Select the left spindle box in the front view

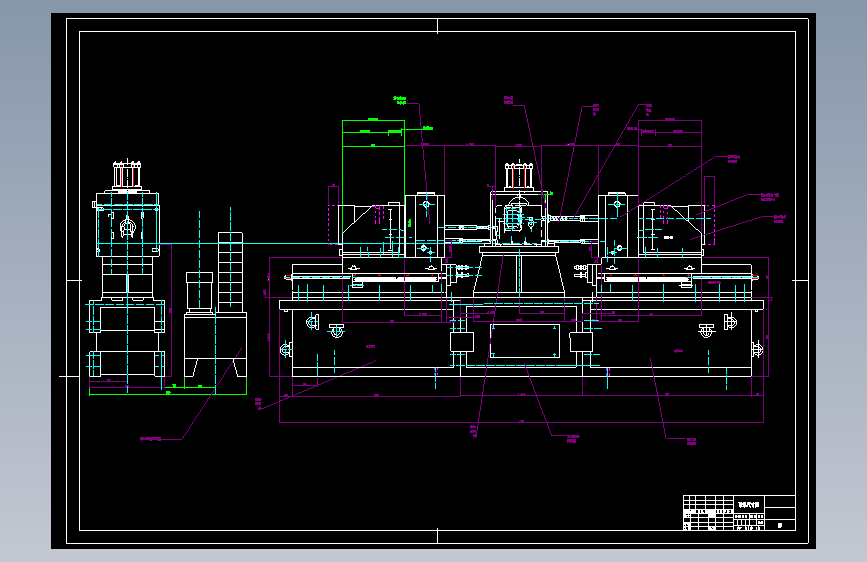click(425, 226)
